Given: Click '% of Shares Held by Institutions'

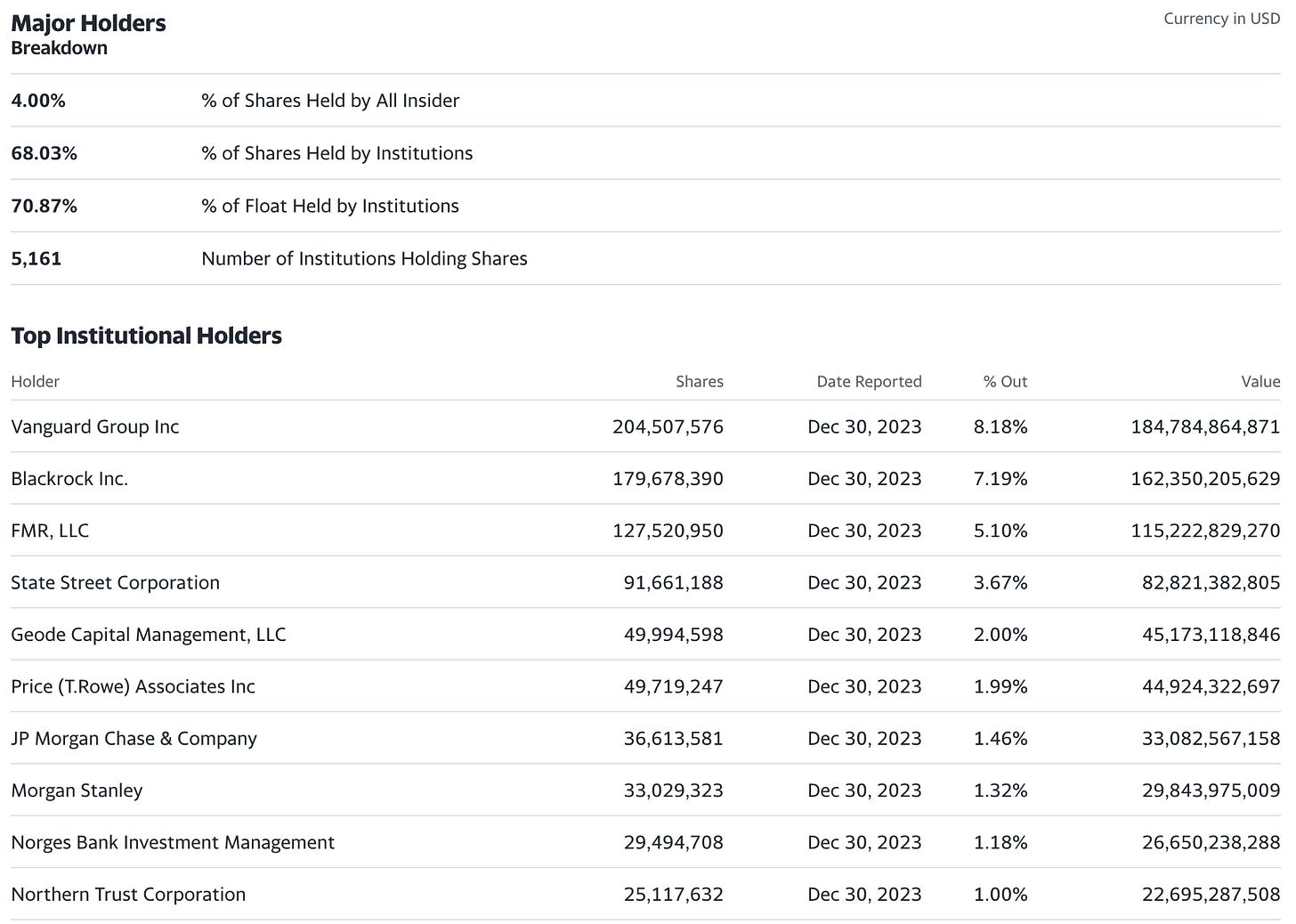Looking at the screenshot, I should [337, 153].
